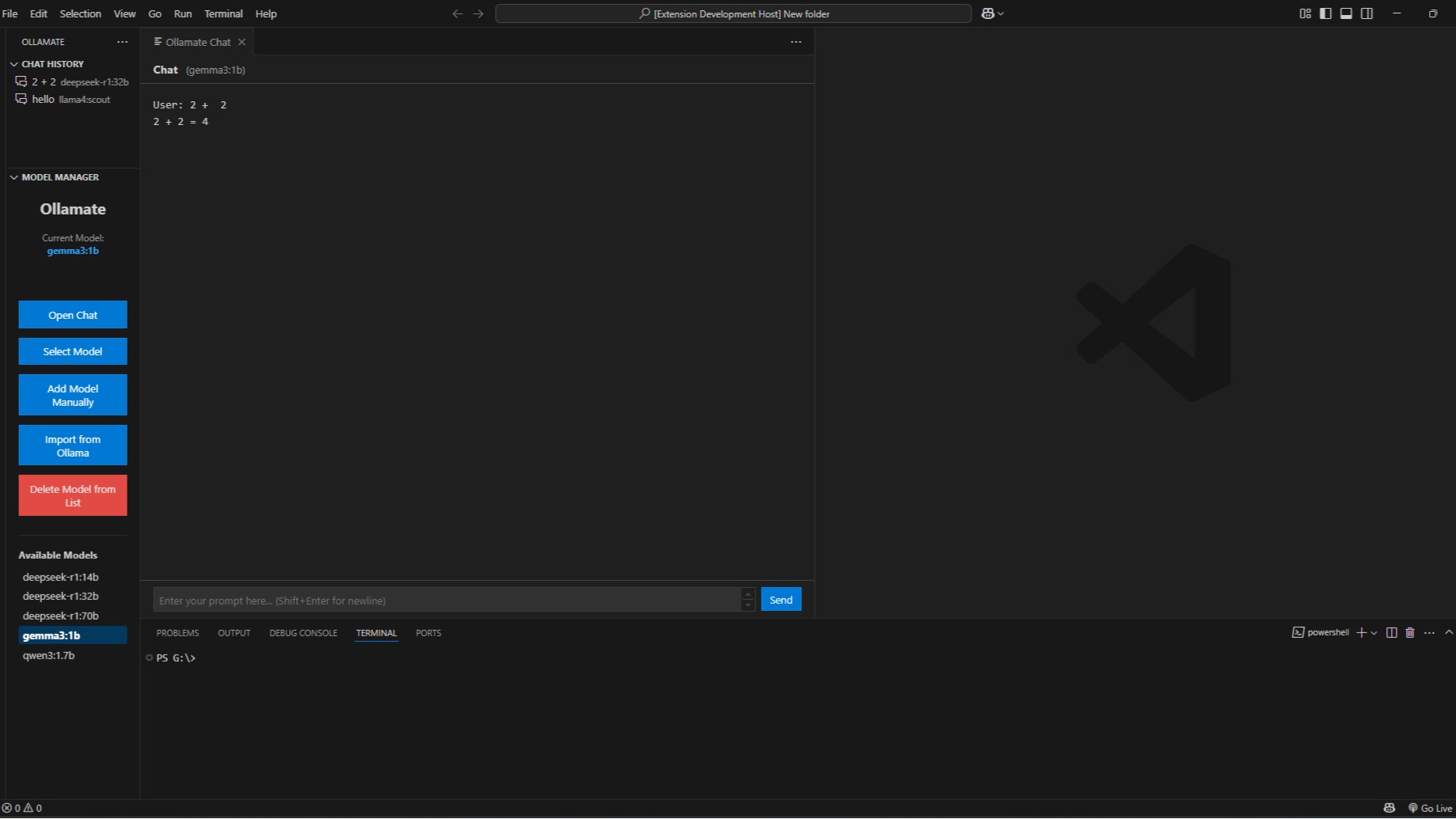The width and height of the screenshot is (1456, 819).
Task: Split the terminal
Action: click(1392, 632)
